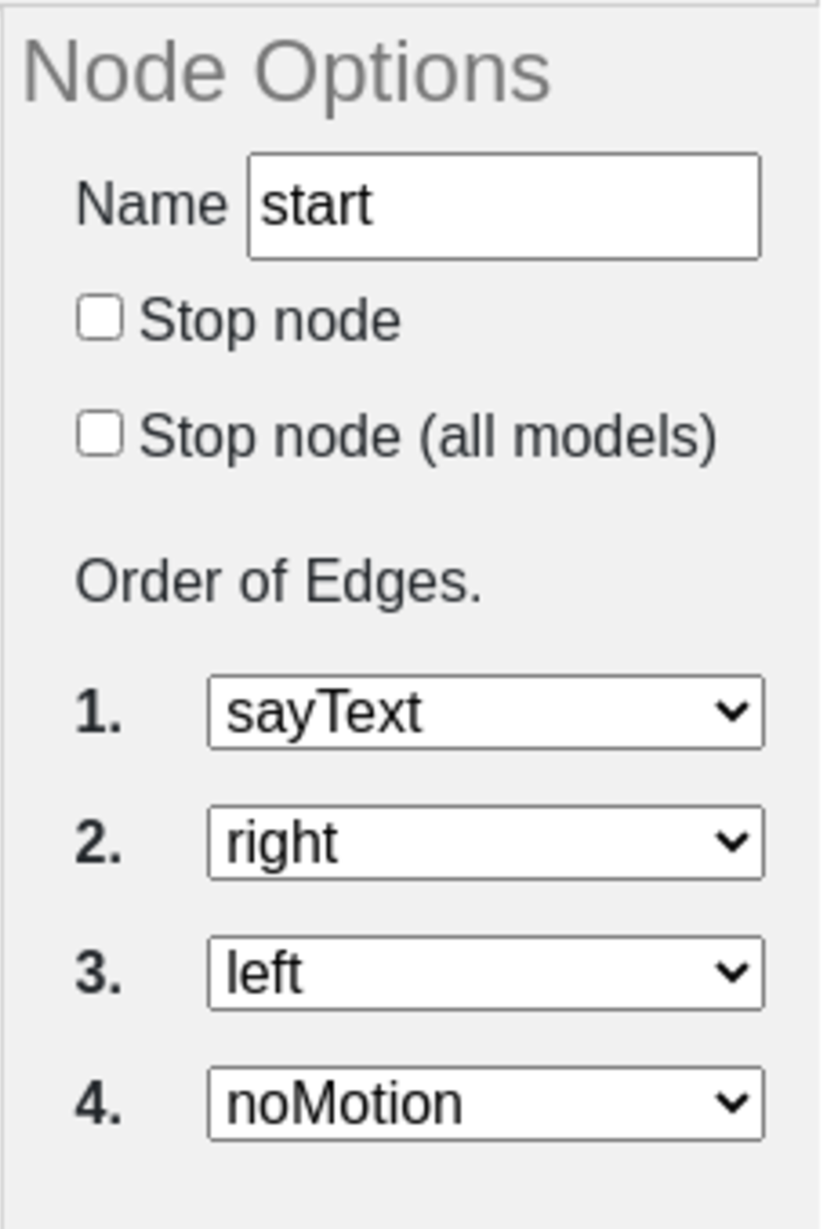Screen dimensions: 830x1229
Task: Click the Name text field containing "start"
Action: pyautogui.click(x=503, y=206)
